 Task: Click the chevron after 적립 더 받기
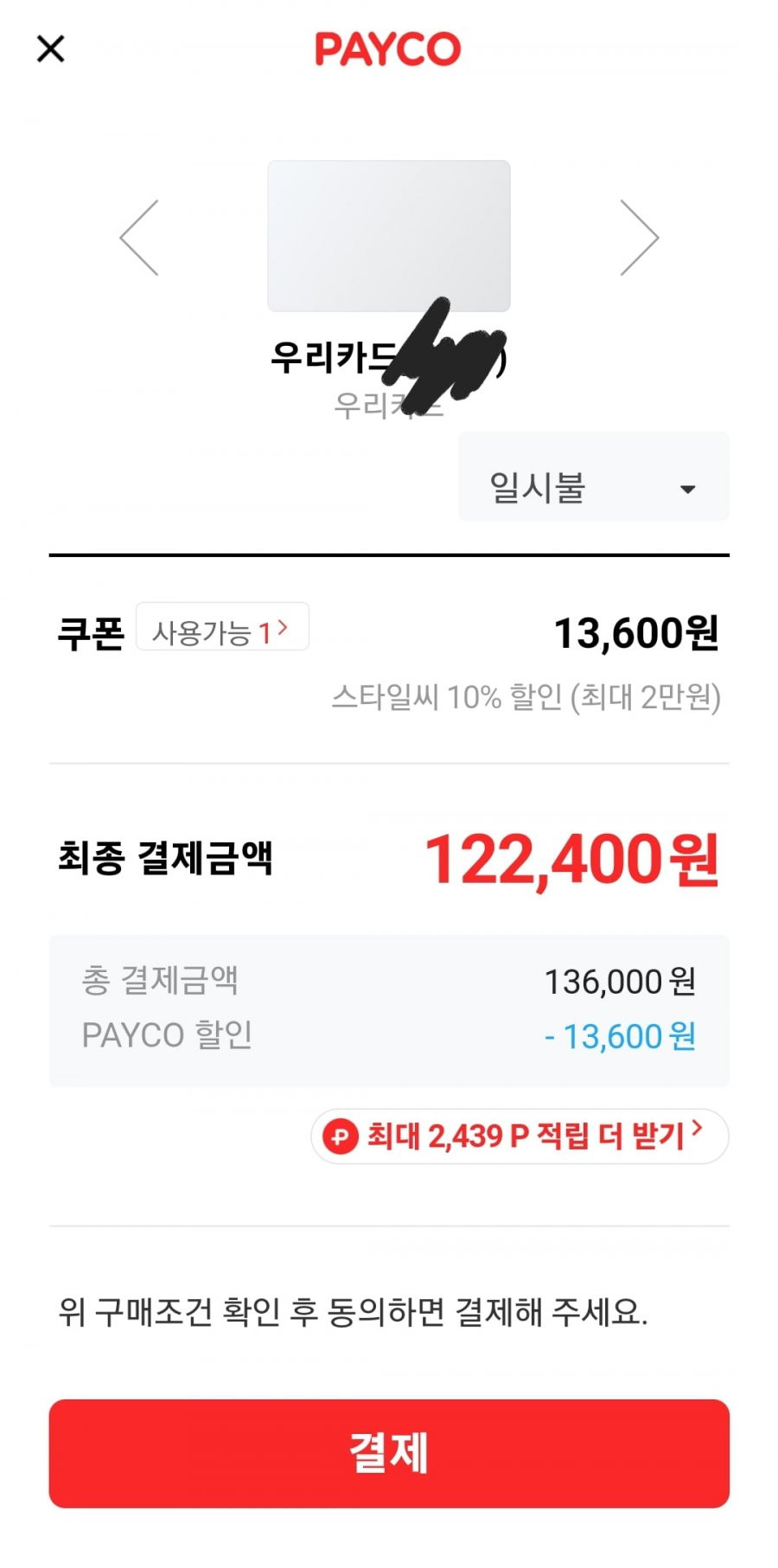coord(698,1129)
